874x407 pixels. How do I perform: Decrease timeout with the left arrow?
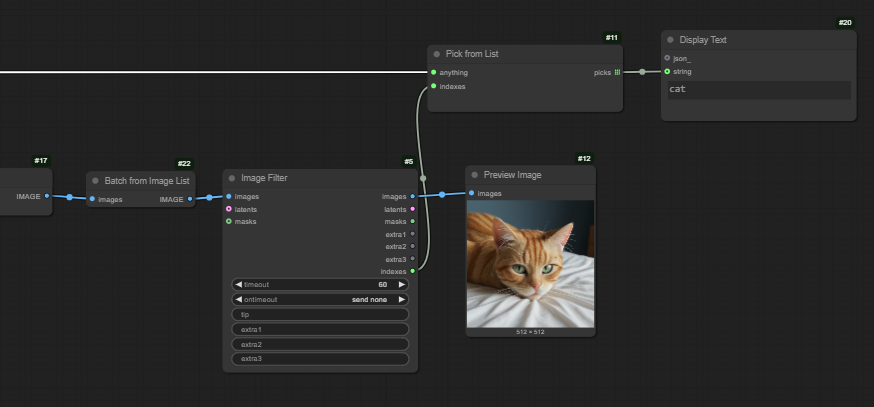pyautogui.click(x=239, y=284)
